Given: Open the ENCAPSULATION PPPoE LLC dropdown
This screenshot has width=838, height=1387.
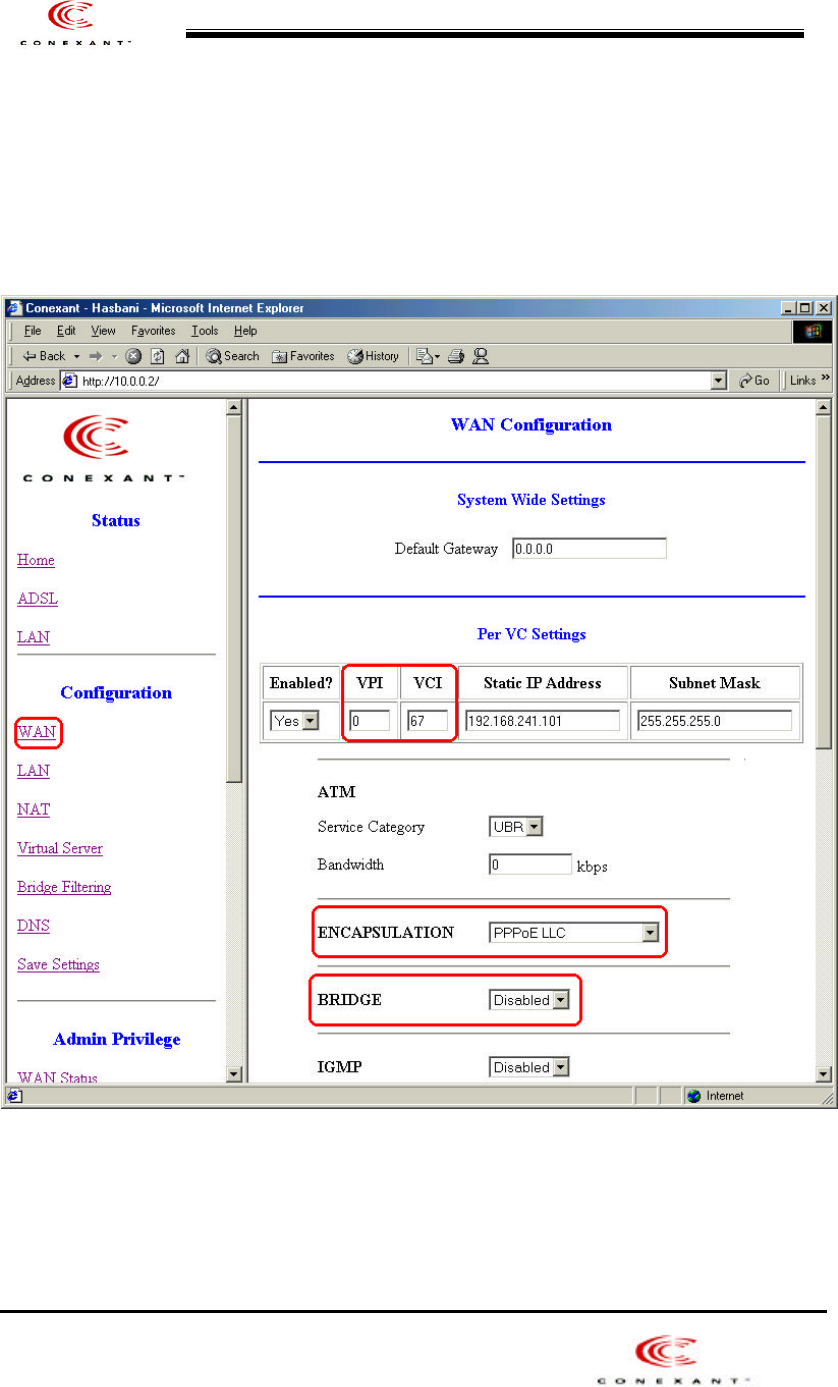Looking at the screenshot, I should point(574,933).
